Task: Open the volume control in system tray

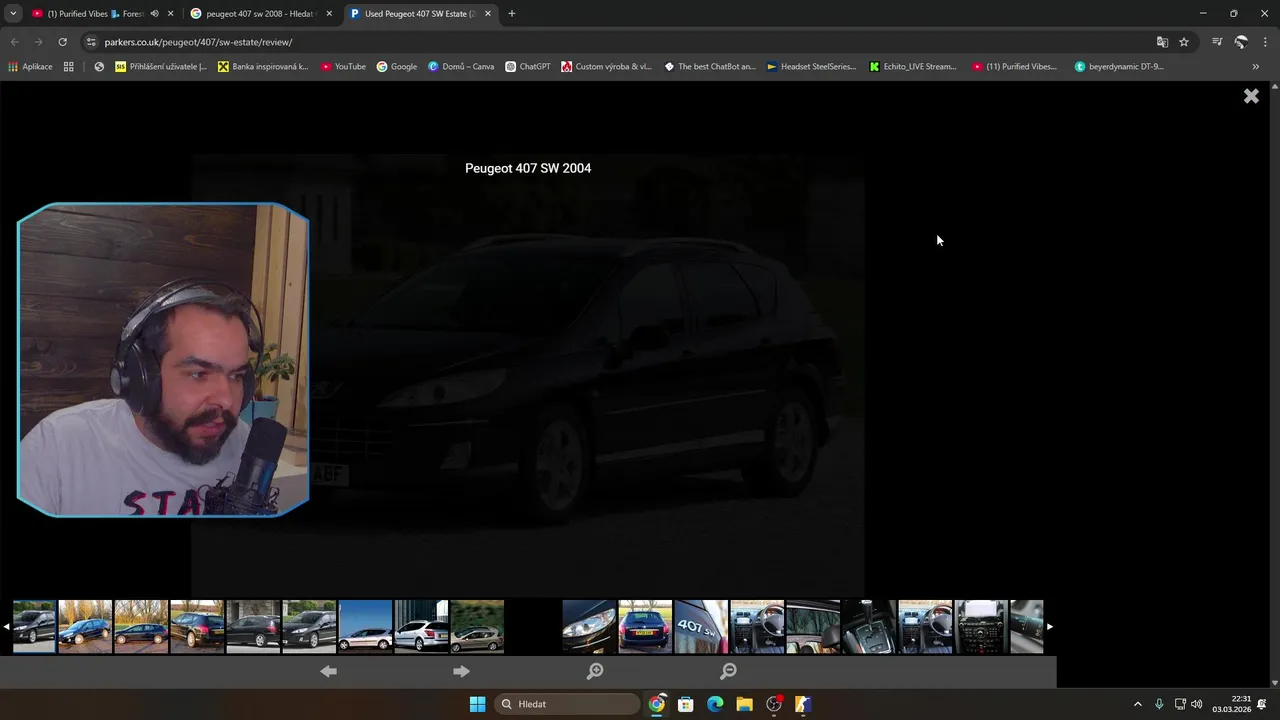Action: 1196,704
